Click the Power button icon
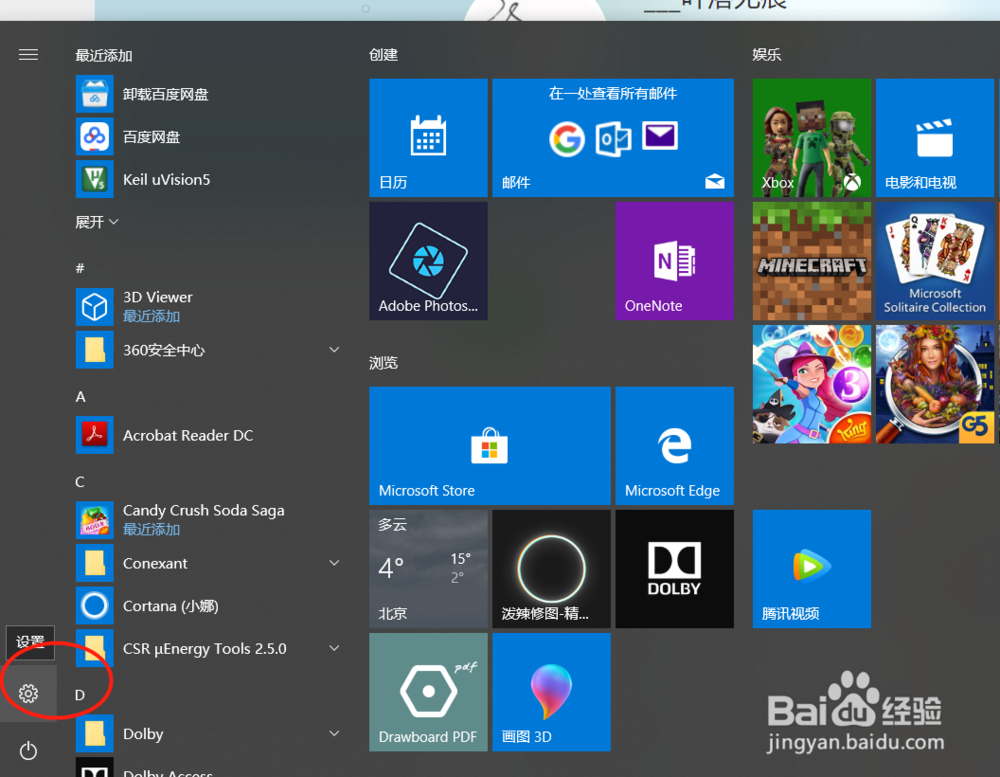Viewport: 1000px width, 777px height. [28, 751]
